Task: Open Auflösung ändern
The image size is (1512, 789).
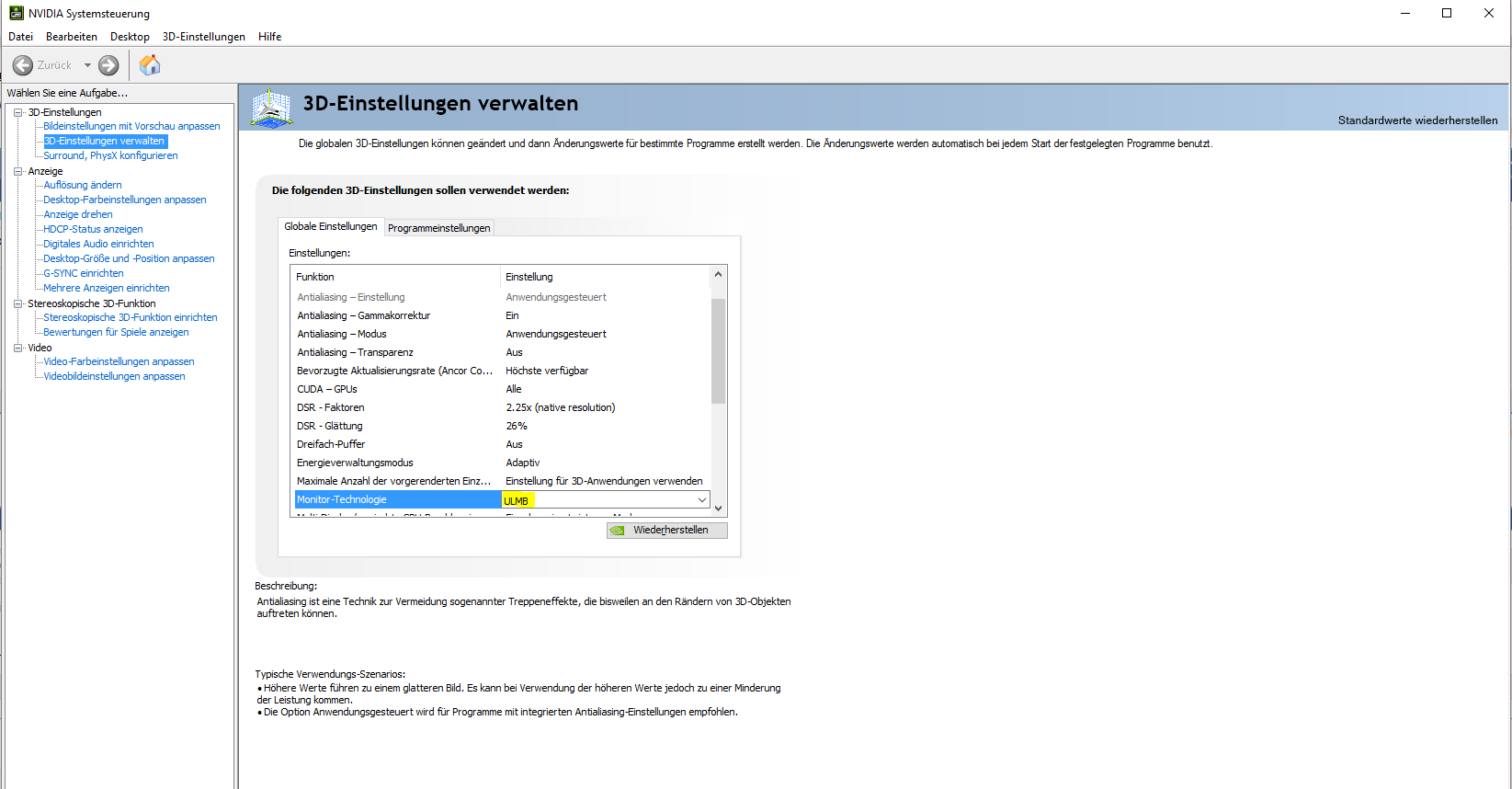Action: pos(83,185)
